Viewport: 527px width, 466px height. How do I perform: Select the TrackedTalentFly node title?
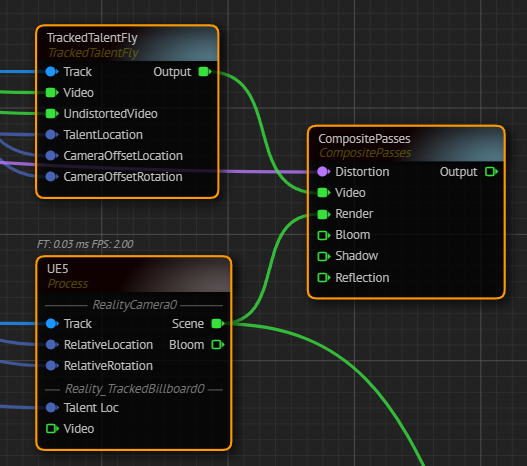coord(92,38)
